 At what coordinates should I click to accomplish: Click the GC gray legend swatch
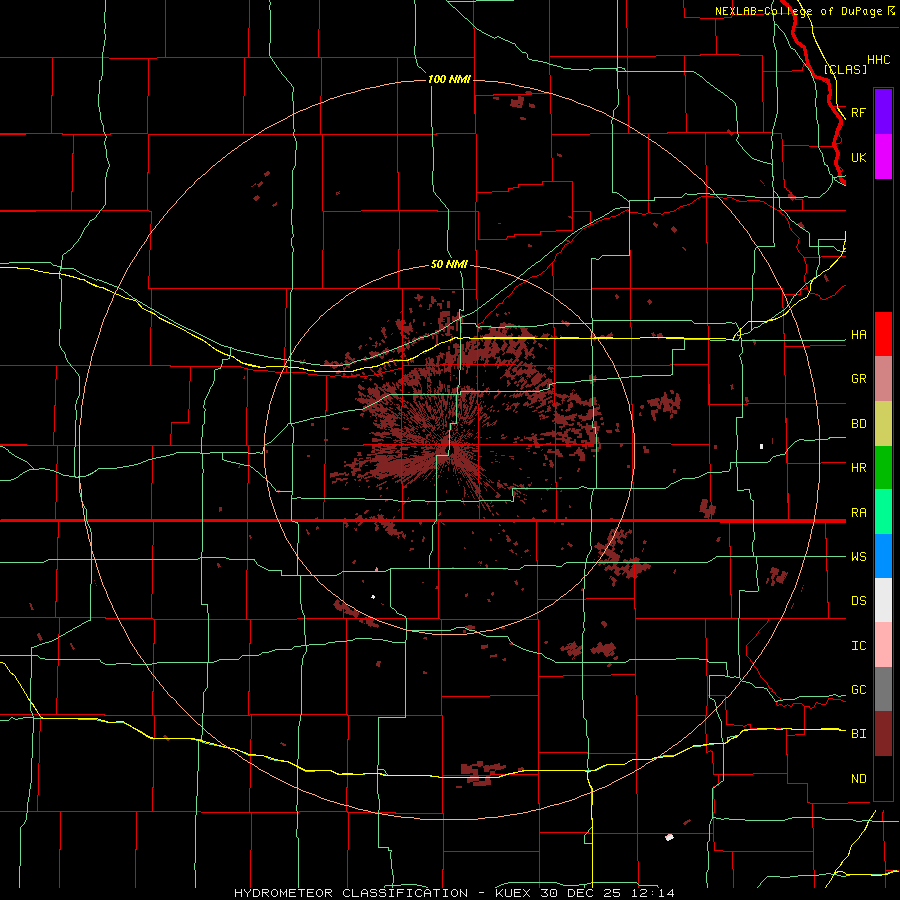coord(883,689)
